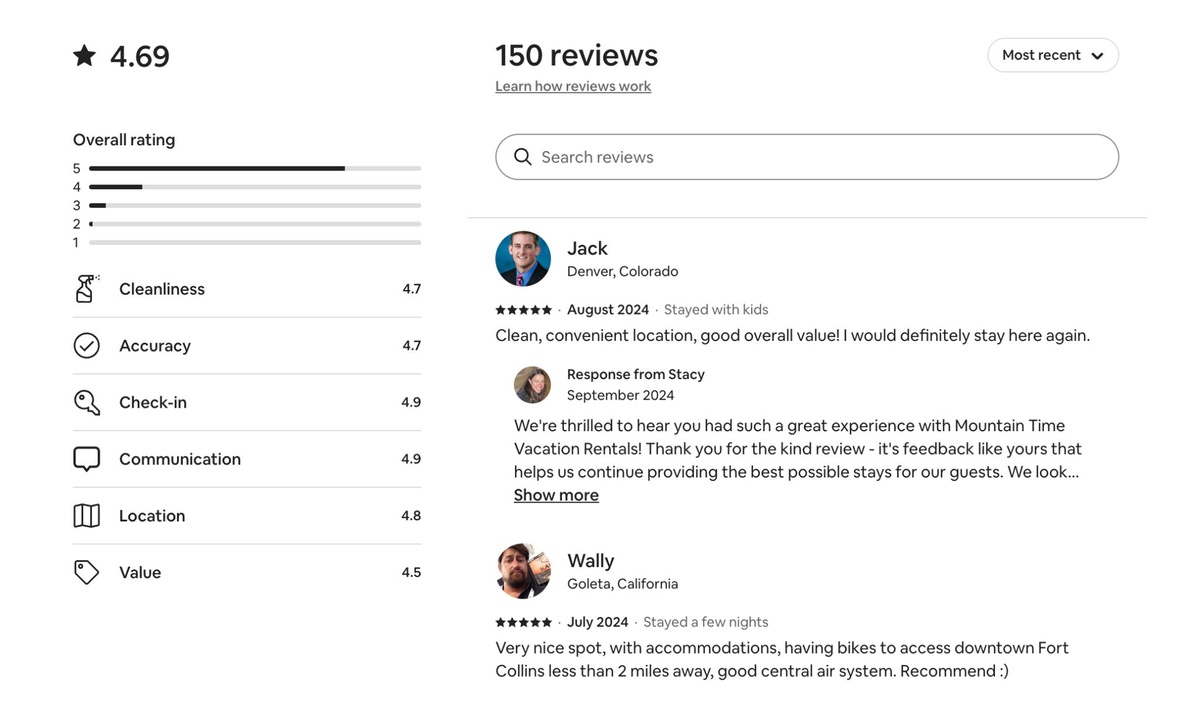Click the 5-star rating bar
The width and height of the screenshot is (1200, 720).
click(254, 168)
